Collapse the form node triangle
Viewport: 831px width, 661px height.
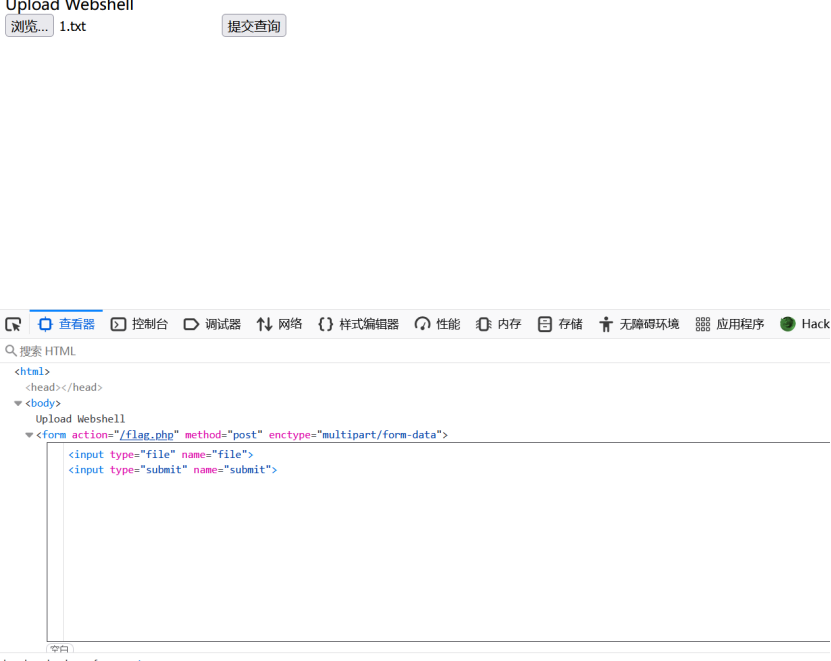click(29, 435)
